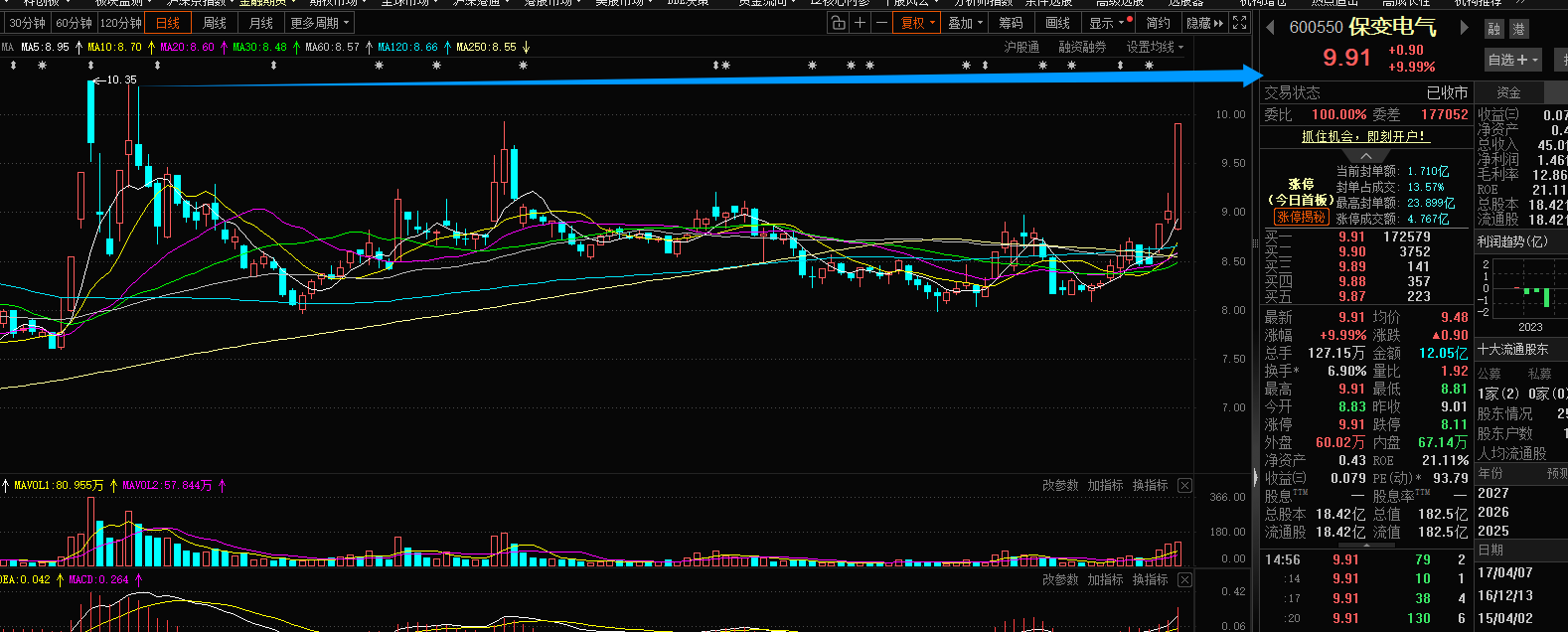The width and height of the screenshot is (1568, 632).
Task: Click 加指标 in the volume panel
Action: pyautogui.click(x=1105, y=485)
